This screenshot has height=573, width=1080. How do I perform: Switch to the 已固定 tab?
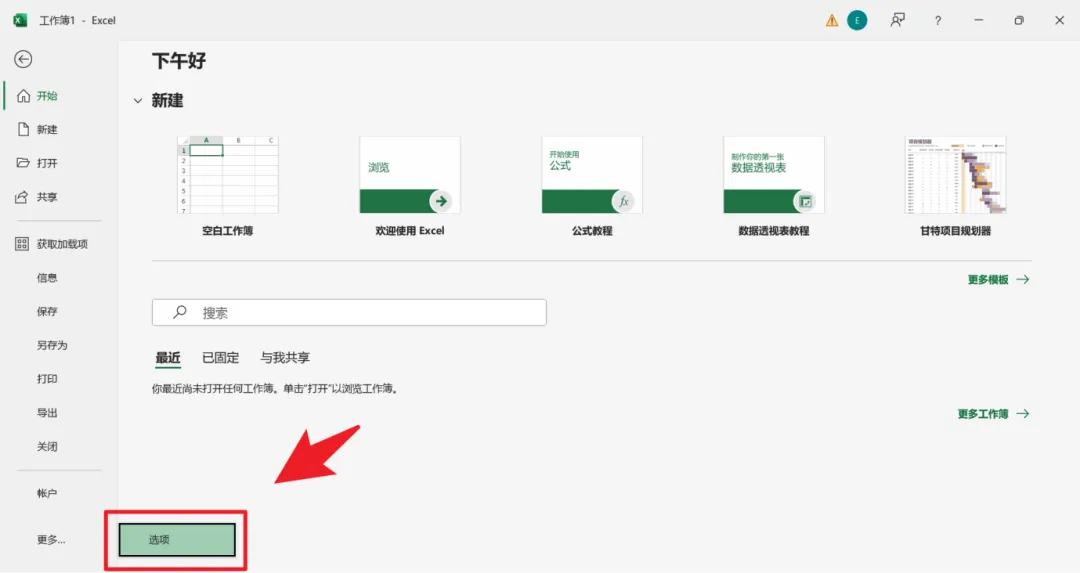pyautogui.click(x=220, y=357)
